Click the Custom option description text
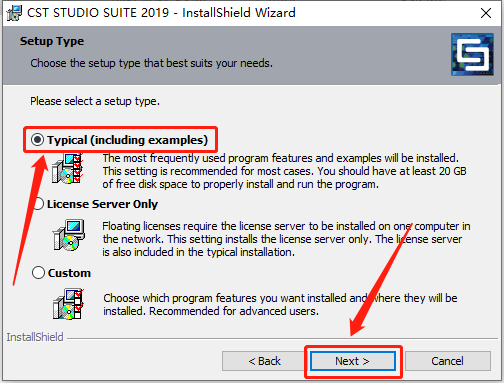Image resolution: width=504 pixels, height=383 pixels. click(x=280, y=304)
